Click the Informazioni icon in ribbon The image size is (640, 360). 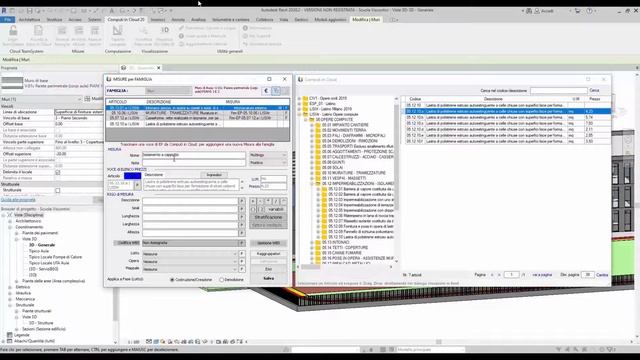pyautogui.click(x=245, y=28)
